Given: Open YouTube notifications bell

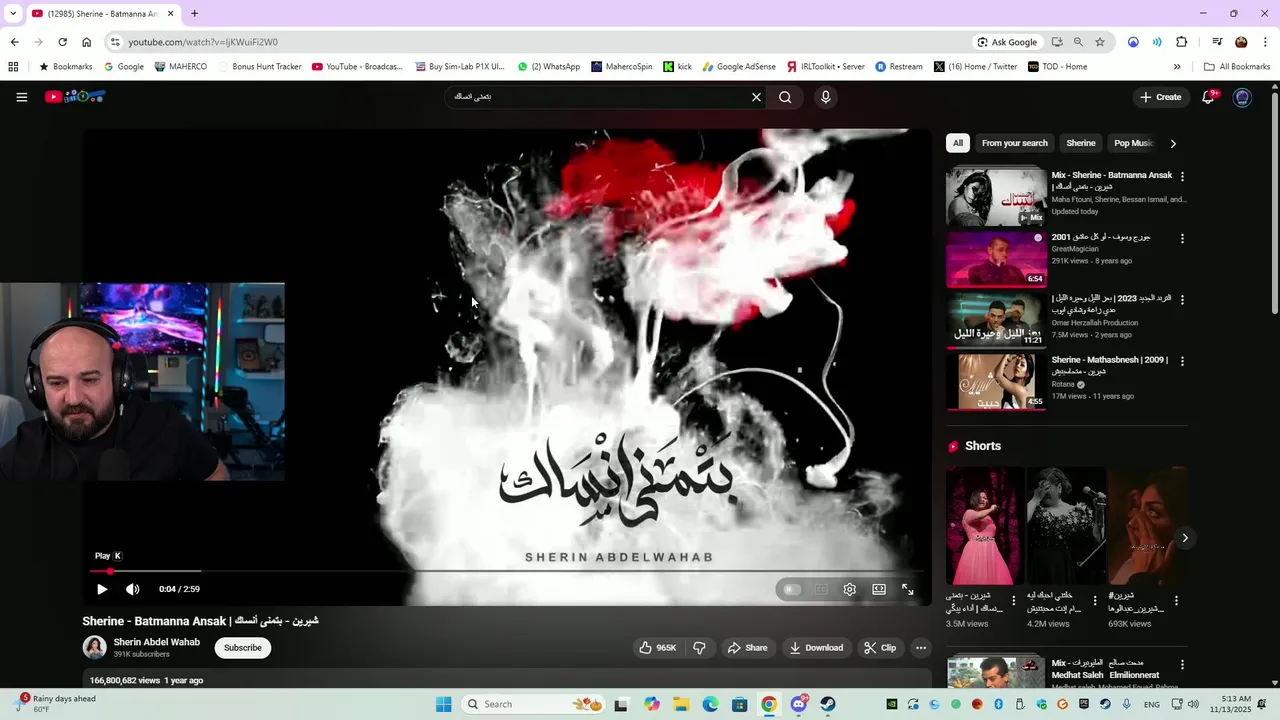Looking at the screenshot, I should coord(1208,97).
